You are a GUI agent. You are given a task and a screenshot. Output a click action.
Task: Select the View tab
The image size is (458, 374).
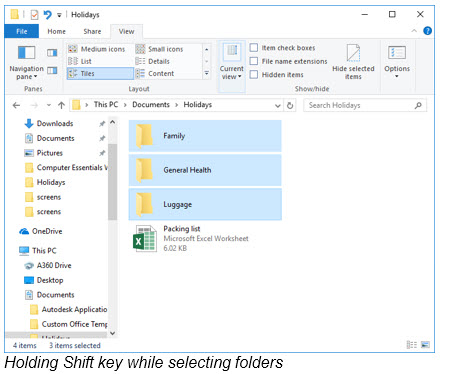pyautogui.click(x=127, y=31)
